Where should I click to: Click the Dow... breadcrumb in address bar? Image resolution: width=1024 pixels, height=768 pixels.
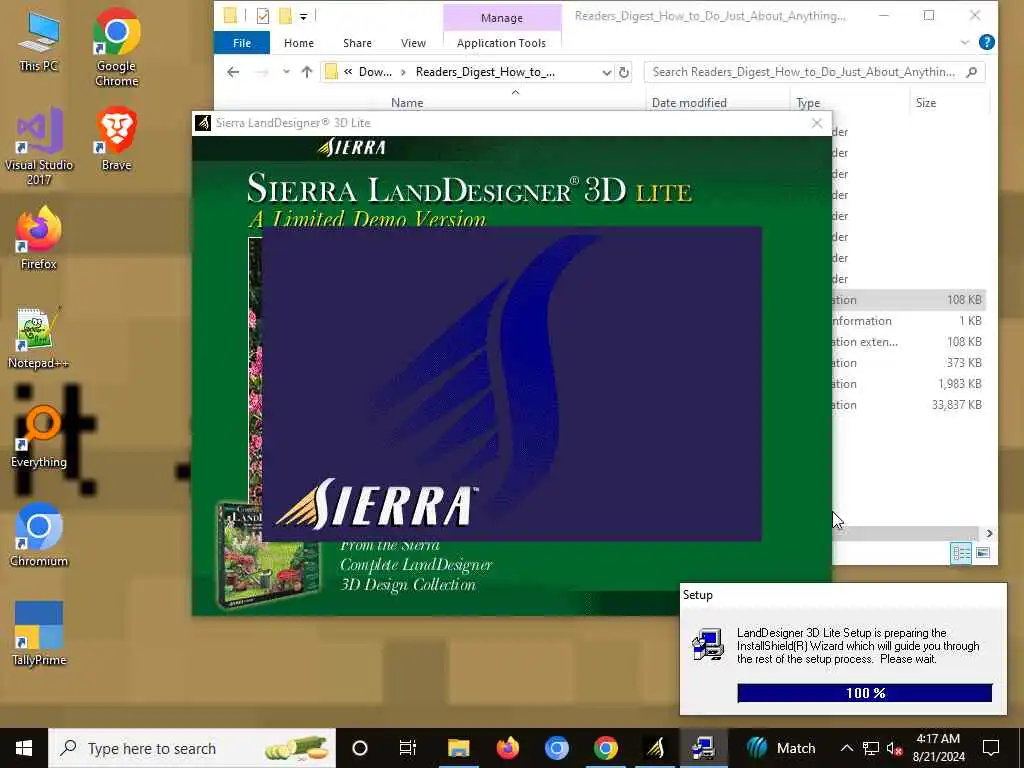click(376, 72)
